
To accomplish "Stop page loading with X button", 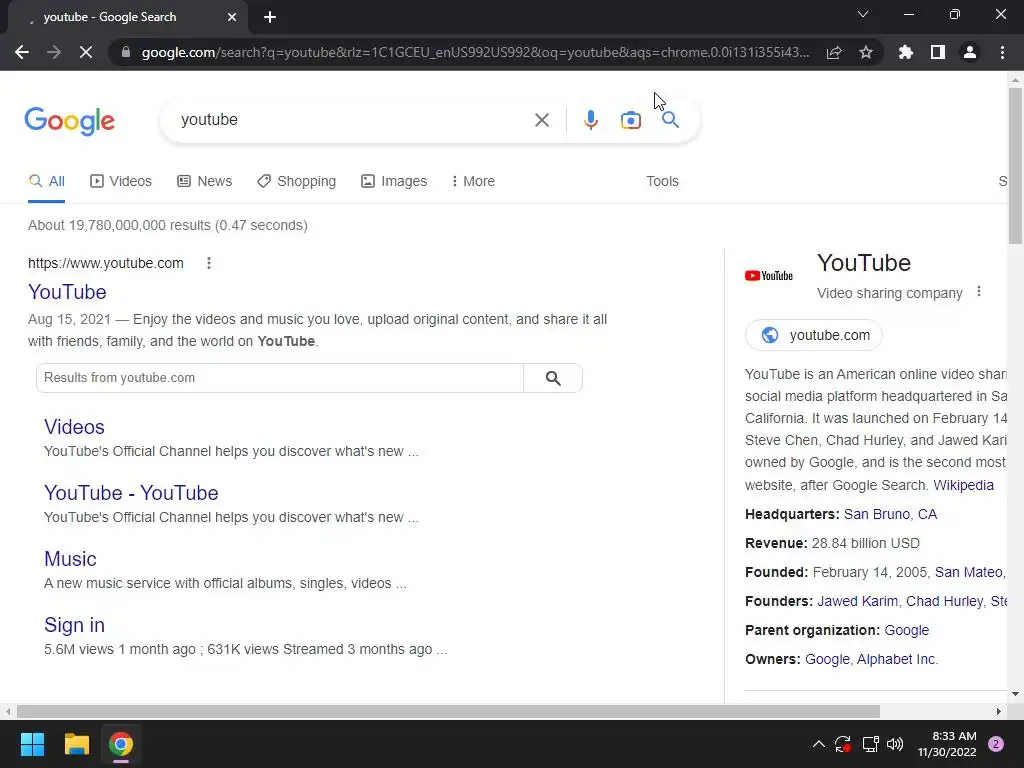I will [x=86, y=52].
